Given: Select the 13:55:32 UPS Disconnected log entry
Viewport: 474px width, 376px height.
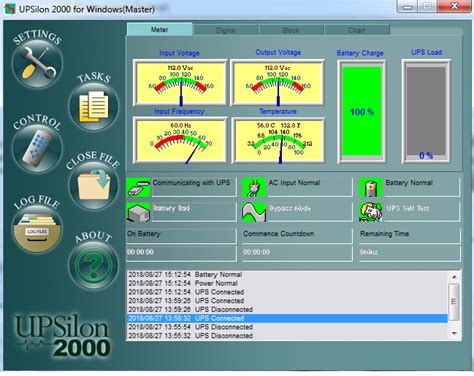Looking at the screenshot, I should click(x=287, y=336).
